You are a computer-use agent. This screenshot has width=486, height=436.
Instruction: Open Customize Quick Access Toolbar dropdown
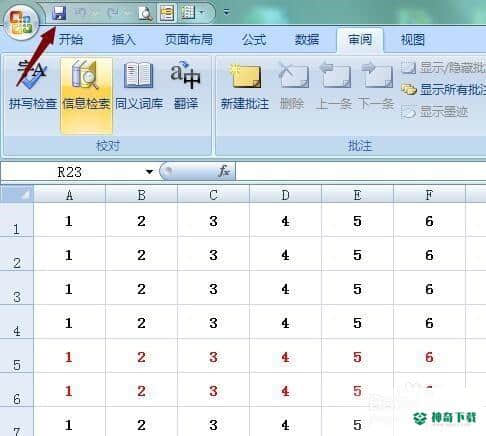[x=227, y=13]
